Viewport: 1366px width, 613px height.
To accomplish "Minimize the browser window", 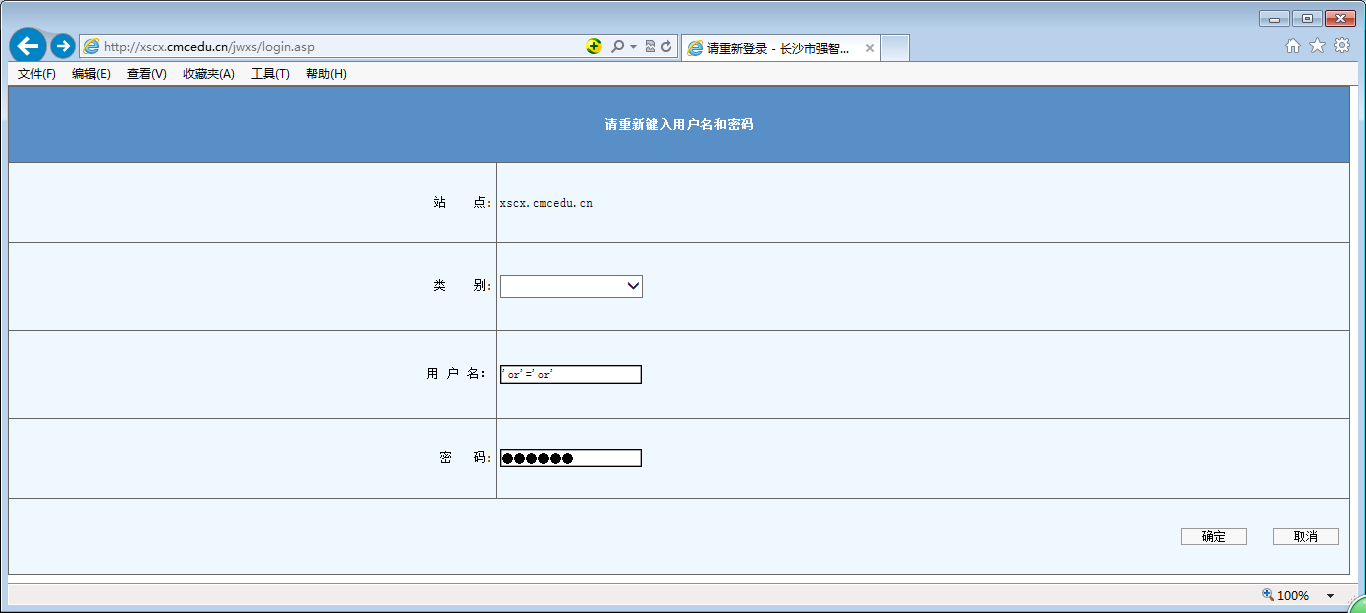I will [x=1274, y=18].
